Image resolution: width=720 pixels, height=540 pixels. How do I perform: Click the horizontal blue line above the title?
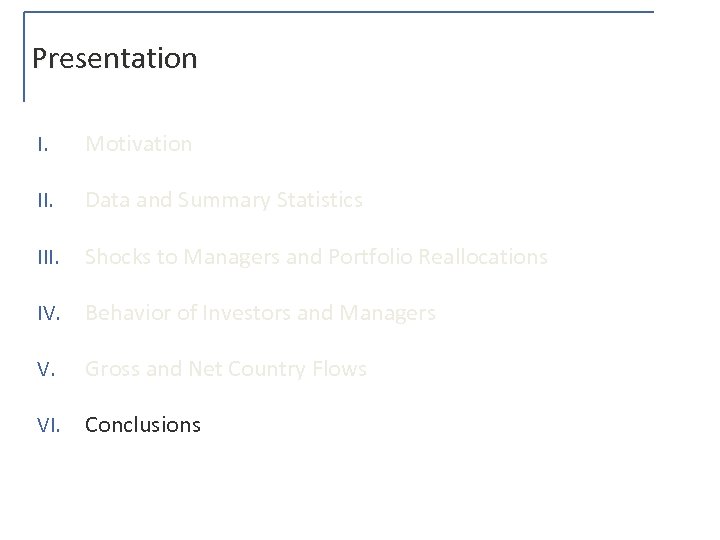click(x=338, y=12)
